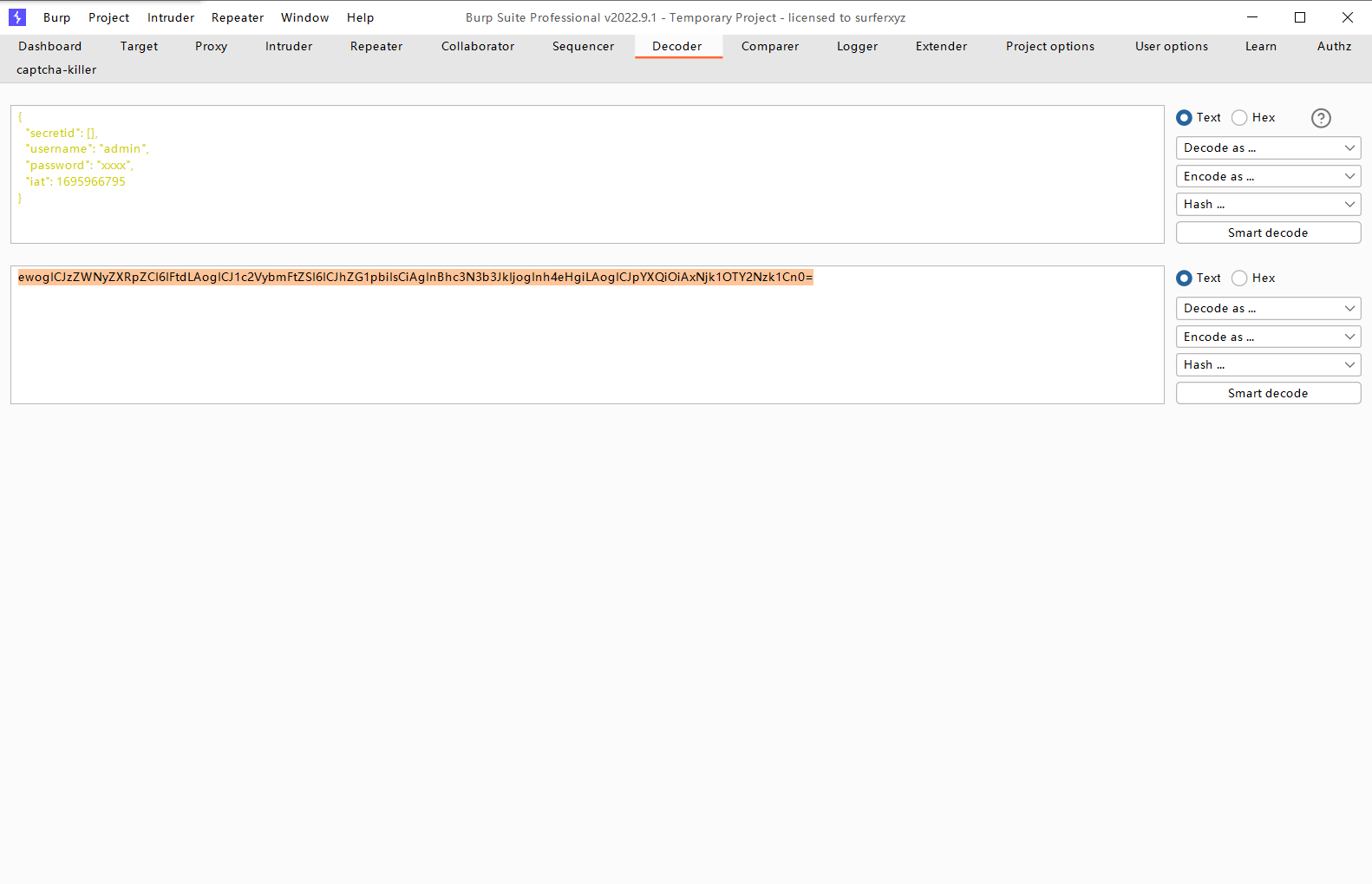Go to the Intruder tab
1372x884 pixels.
(289, 47)
